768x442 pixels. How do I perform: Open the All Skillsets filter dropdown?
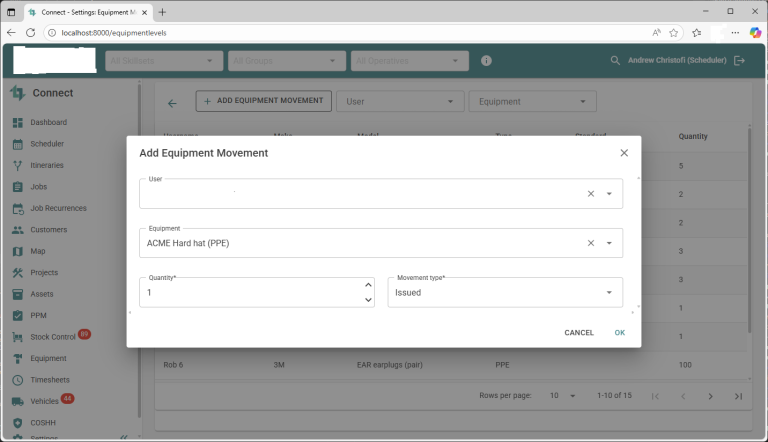point(164,61)
